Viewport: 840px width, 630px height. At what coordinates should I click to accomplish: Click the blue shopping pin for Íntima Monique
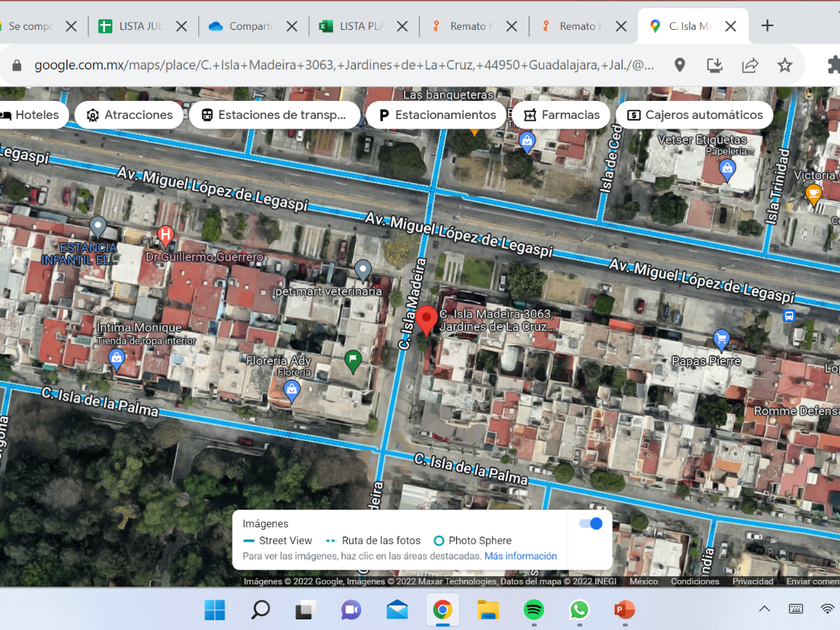116,359
